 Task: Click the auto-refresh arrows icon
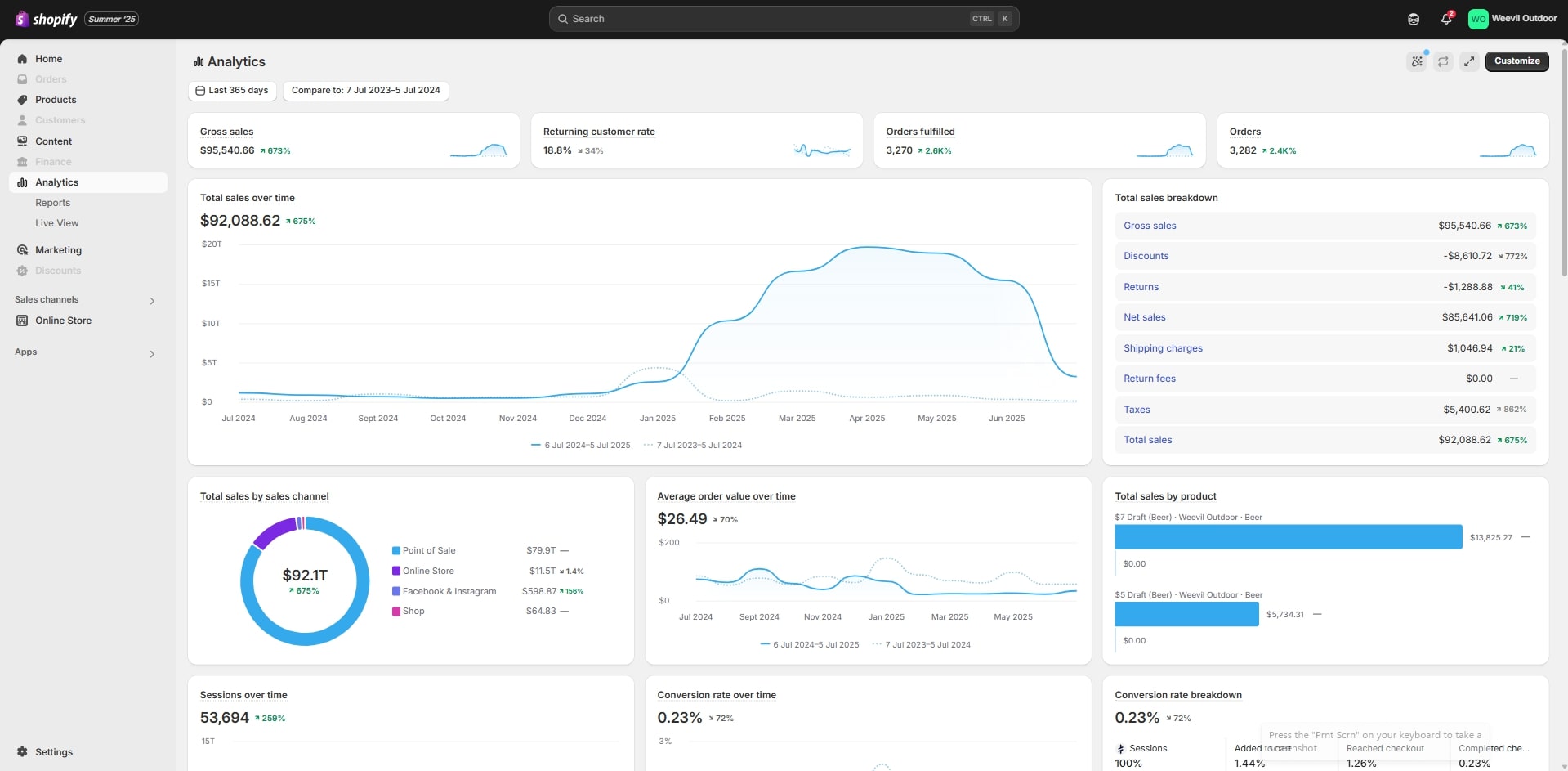click(x=1443, y=61)
